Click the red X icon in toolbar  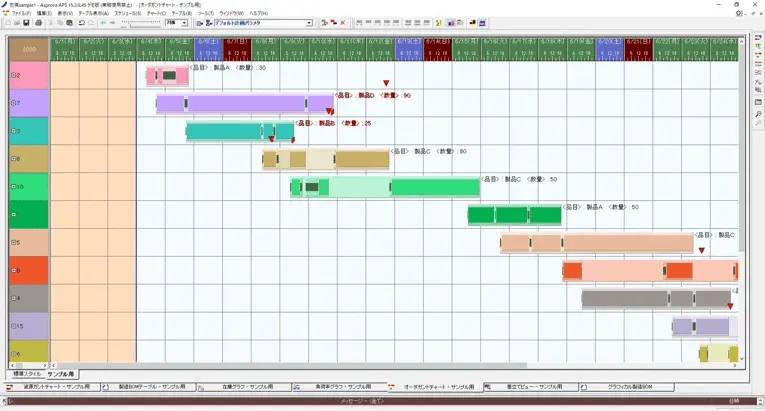343,22
